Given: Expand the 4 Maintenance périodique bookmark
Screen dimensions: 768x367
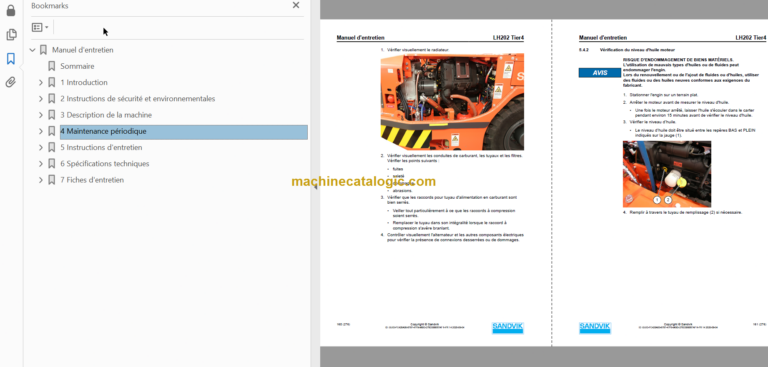Looking at the screenshot, I should (x=41, y=131).
